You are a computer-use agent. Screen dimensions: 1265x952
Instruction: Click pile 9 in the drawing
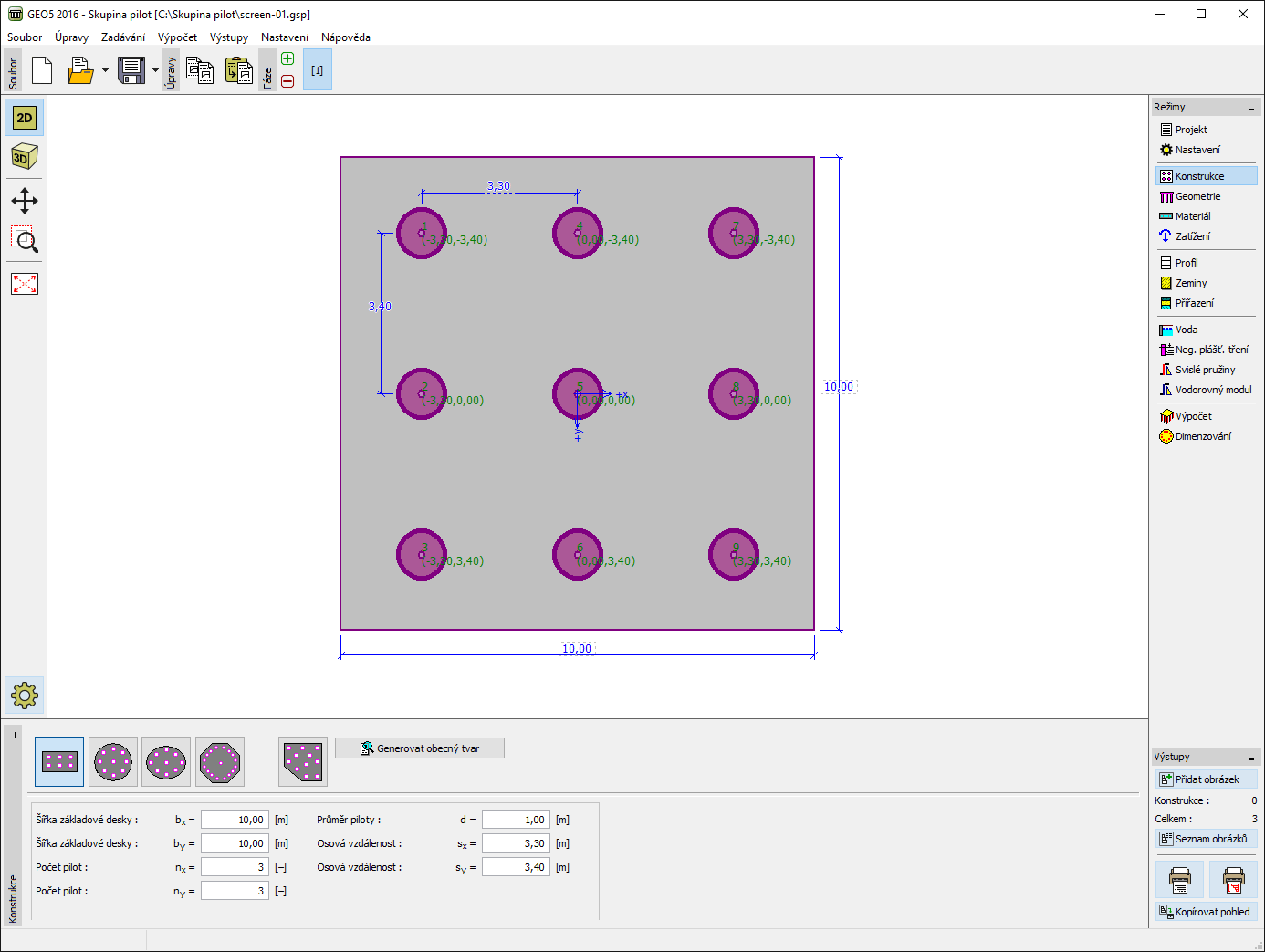tap(733, 554)
